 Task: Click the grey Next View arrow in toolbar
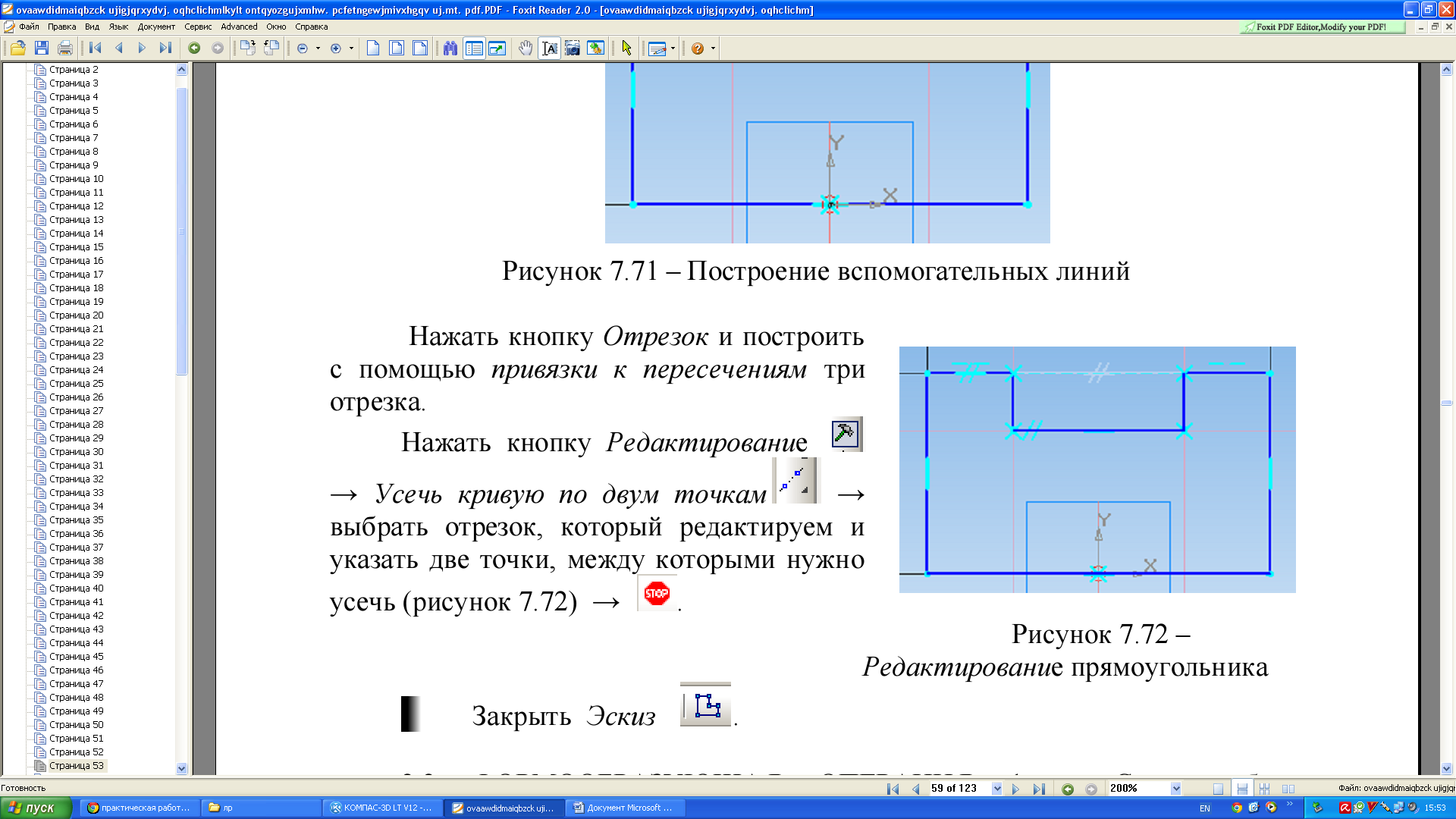click(x=218, y=48)
